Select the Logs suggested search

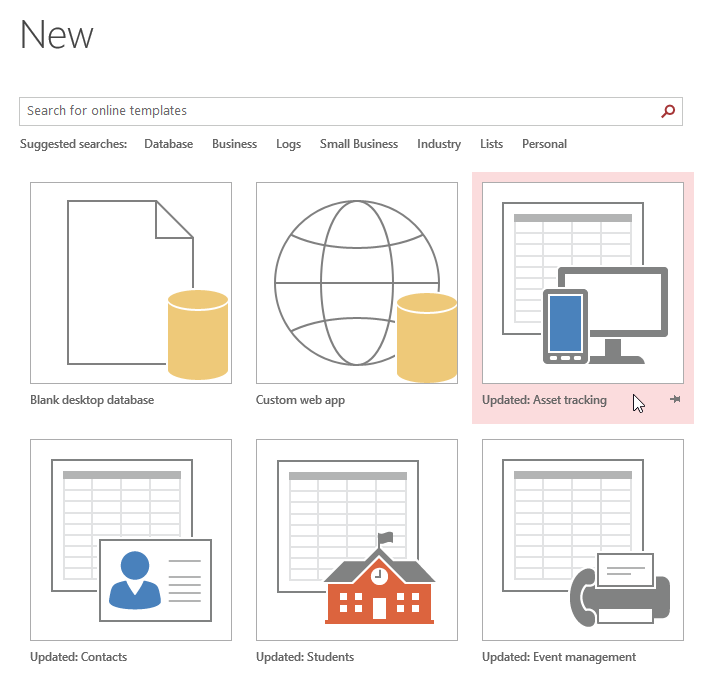288,144
